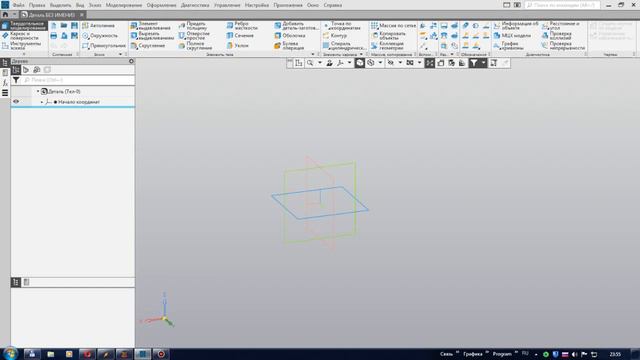This screenshot has width=640, height=360.
Task: Toggle the selection filter funnel in view toolbar
Action: point(473,63)
